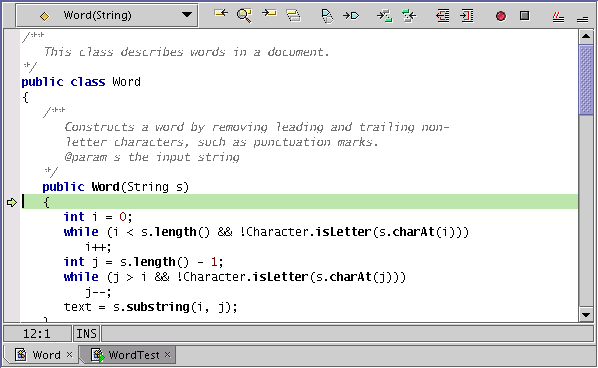Viewport: 598px width, 368px height.
Task: Click the Find Previous Occurrence toolbar icon
Action: click(x=221, y=14)
